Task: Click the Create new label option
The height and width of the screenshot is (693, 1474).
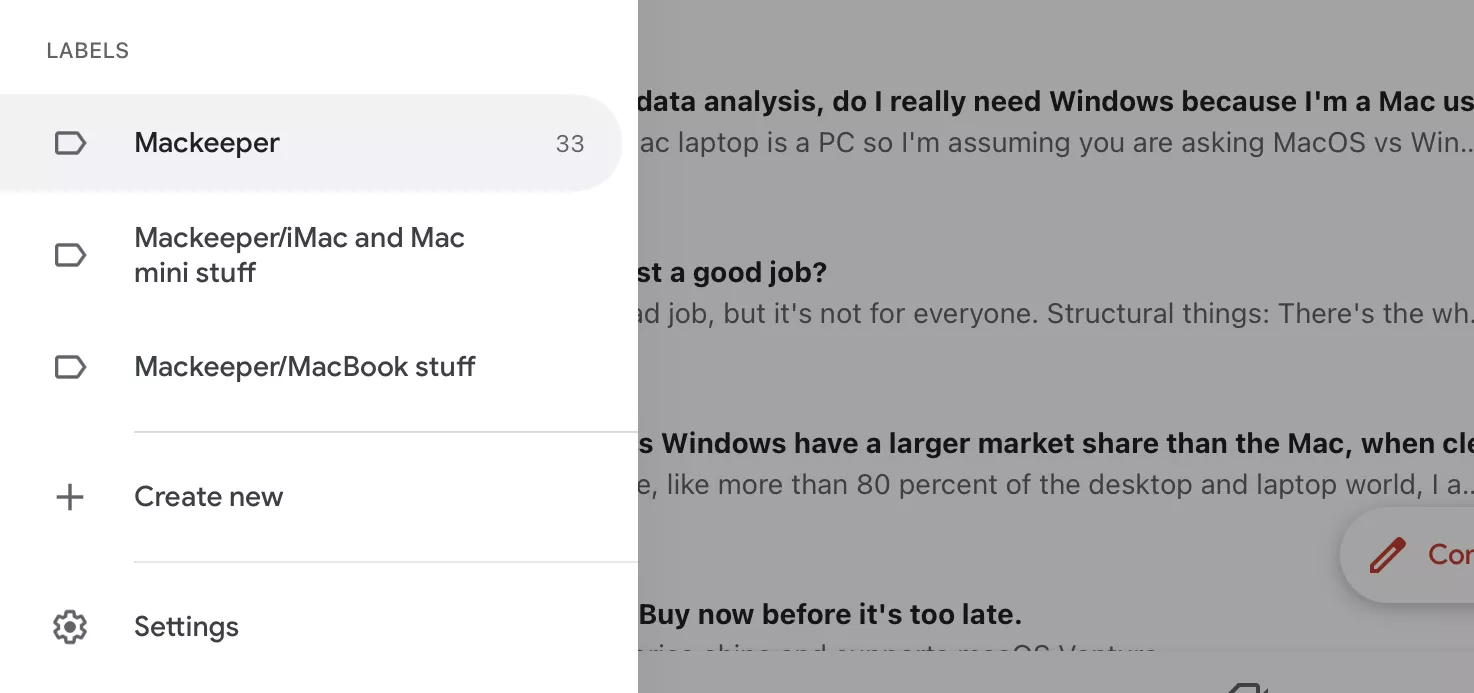Action: 319,497
